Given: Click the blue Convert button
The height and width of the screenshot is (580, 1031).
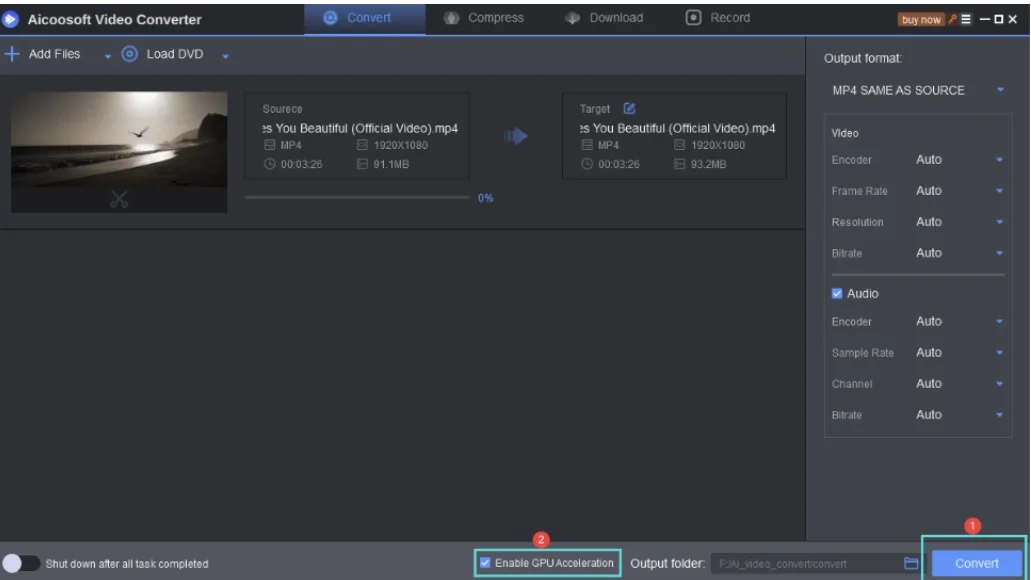Looking at the screenshot, I should tap(976, 563).
